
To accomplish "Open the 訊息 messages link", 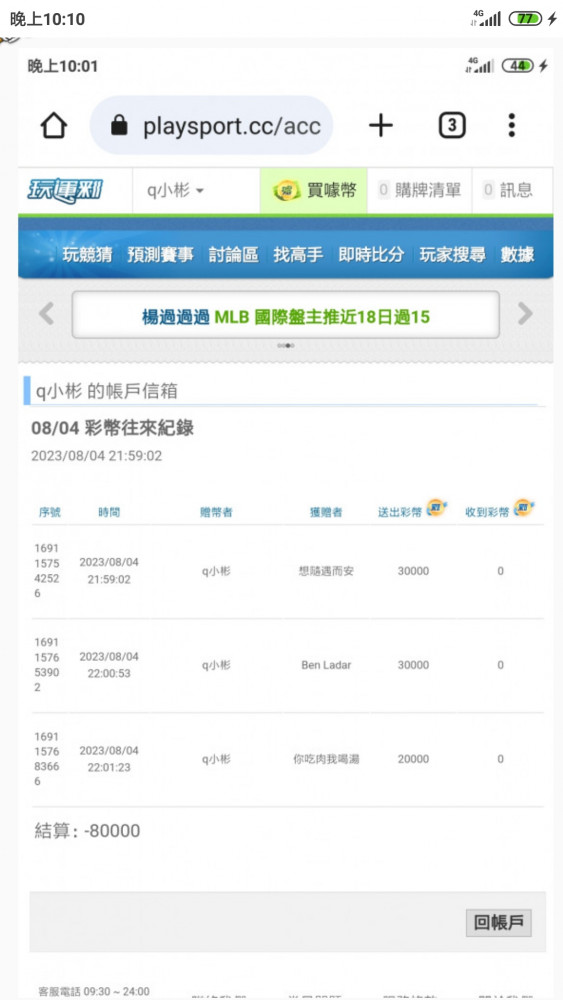I will pyautogui.click(x=508, y=190).
